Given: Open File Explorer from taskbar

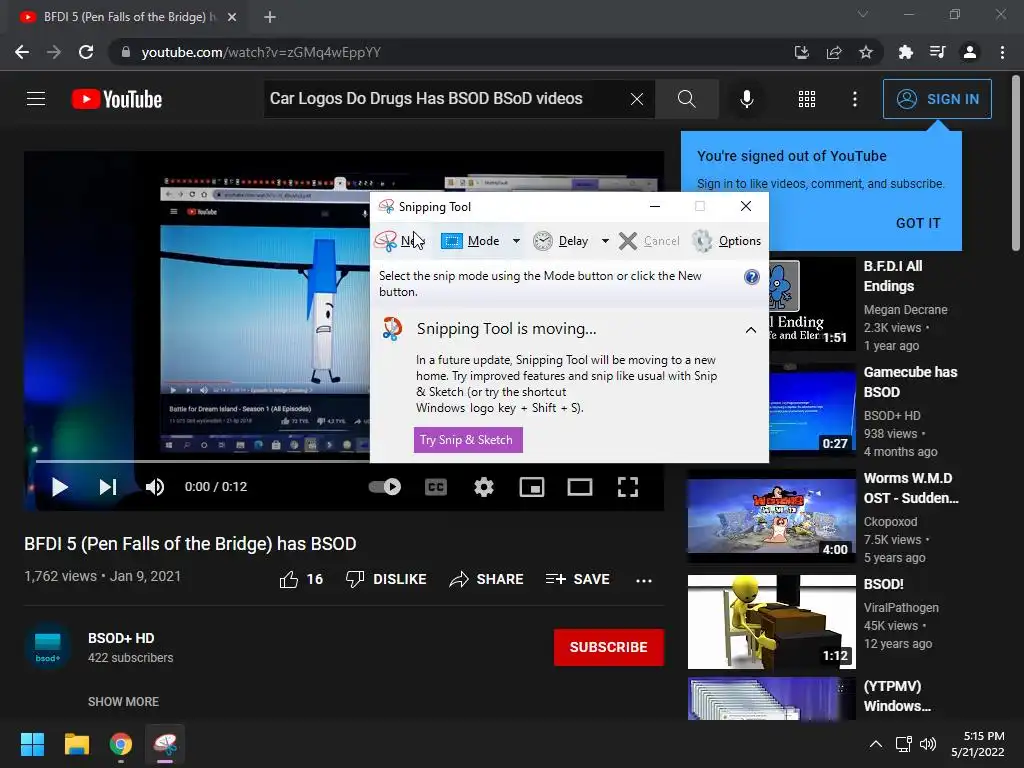Looking at the screenshot, I should click(x=76, y=744).
